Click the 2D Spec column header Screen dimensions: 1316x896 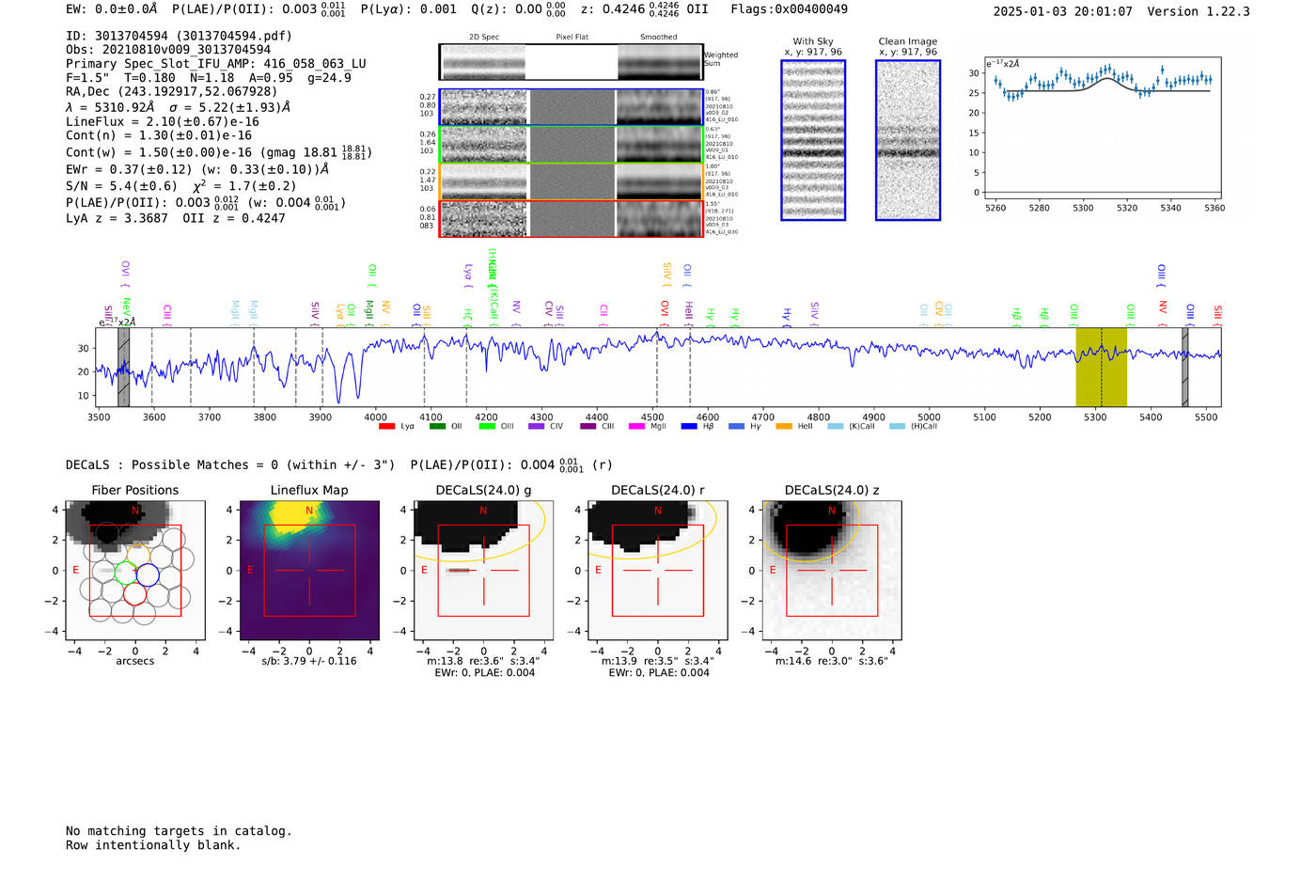484,38
